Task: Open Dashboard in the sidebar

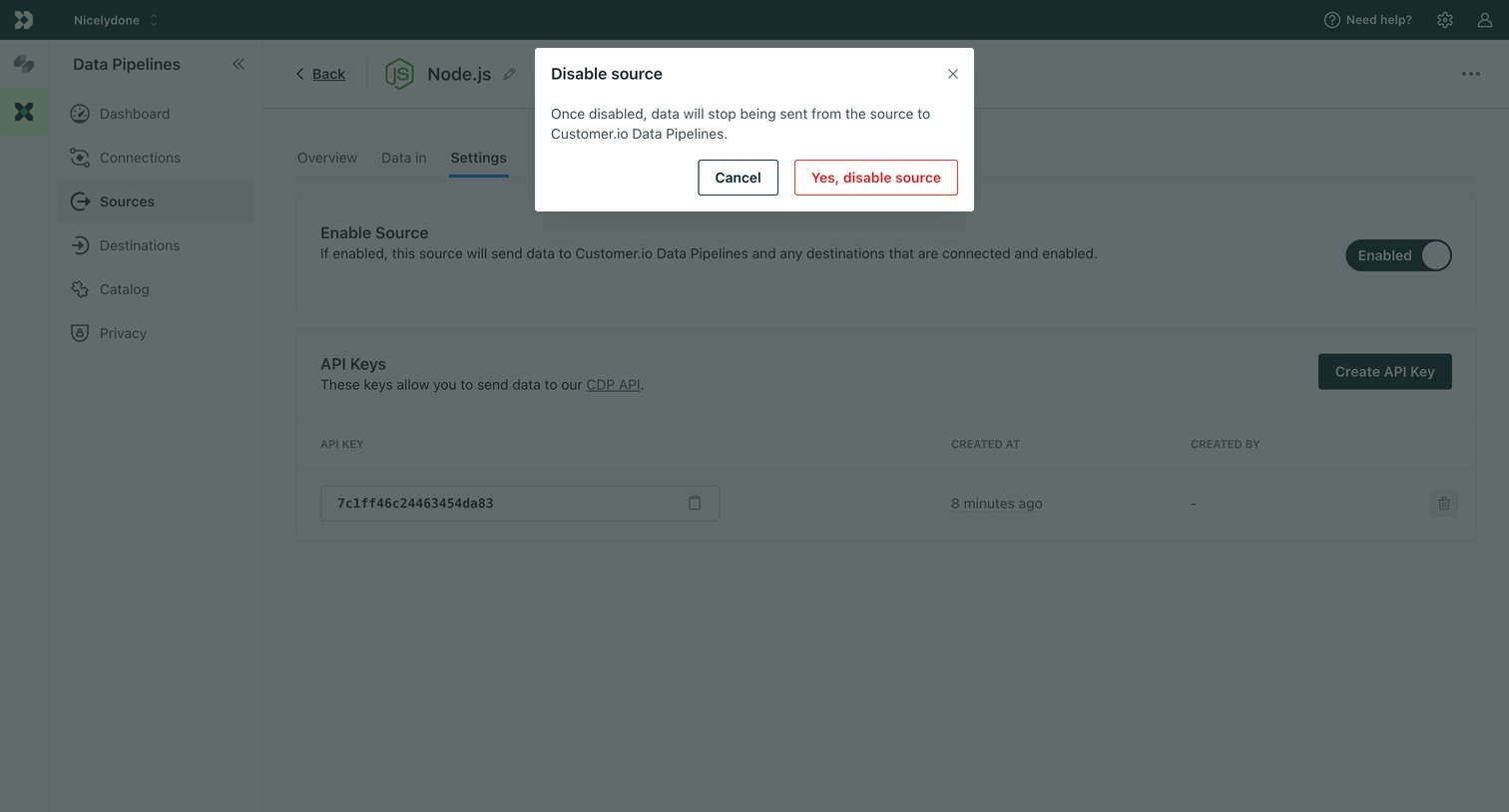Action: (x=156, y=114)
